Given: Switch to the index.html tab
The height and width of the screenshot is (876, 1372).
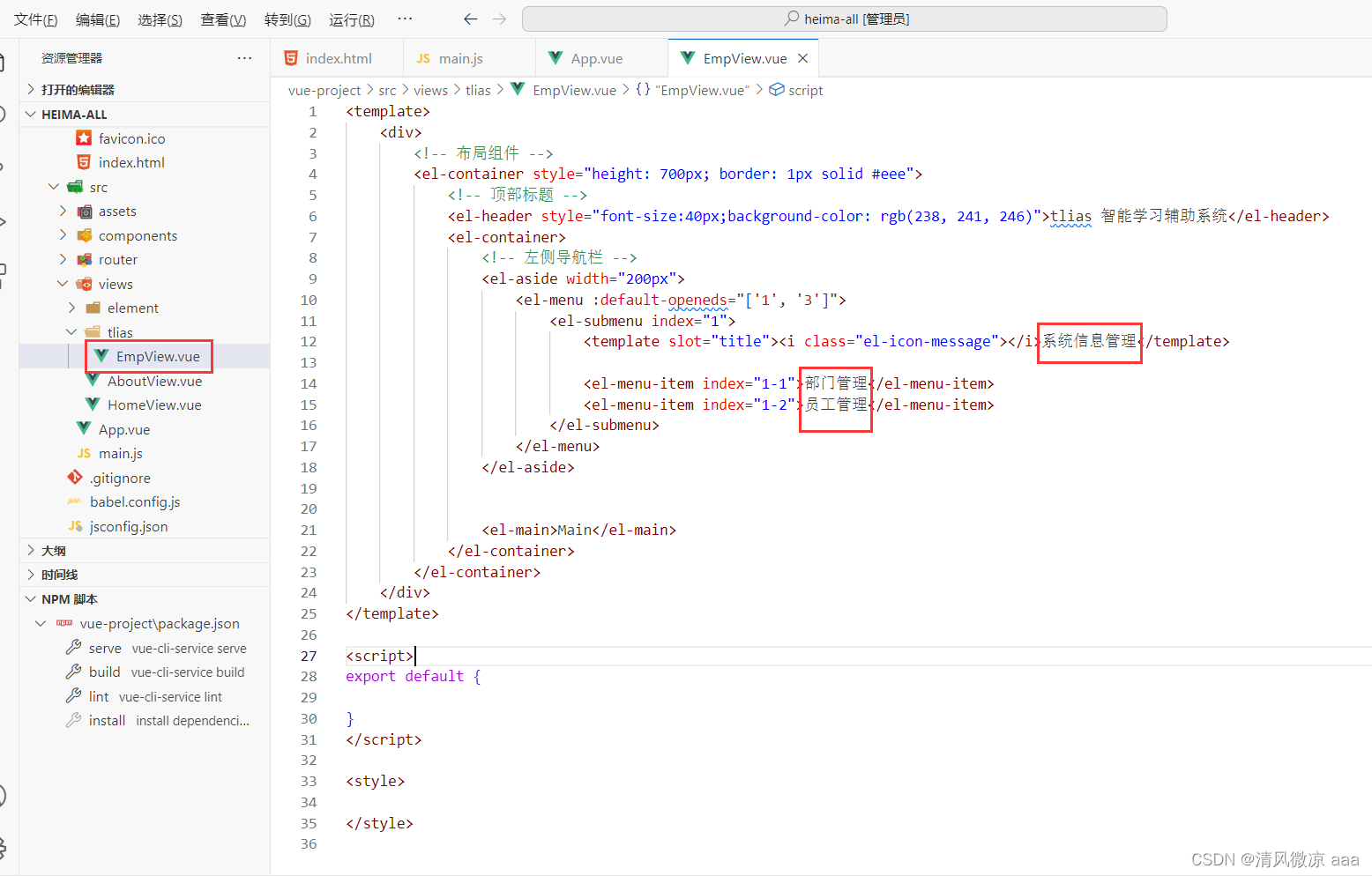Looking at the screenshot, I should [337, 58].
